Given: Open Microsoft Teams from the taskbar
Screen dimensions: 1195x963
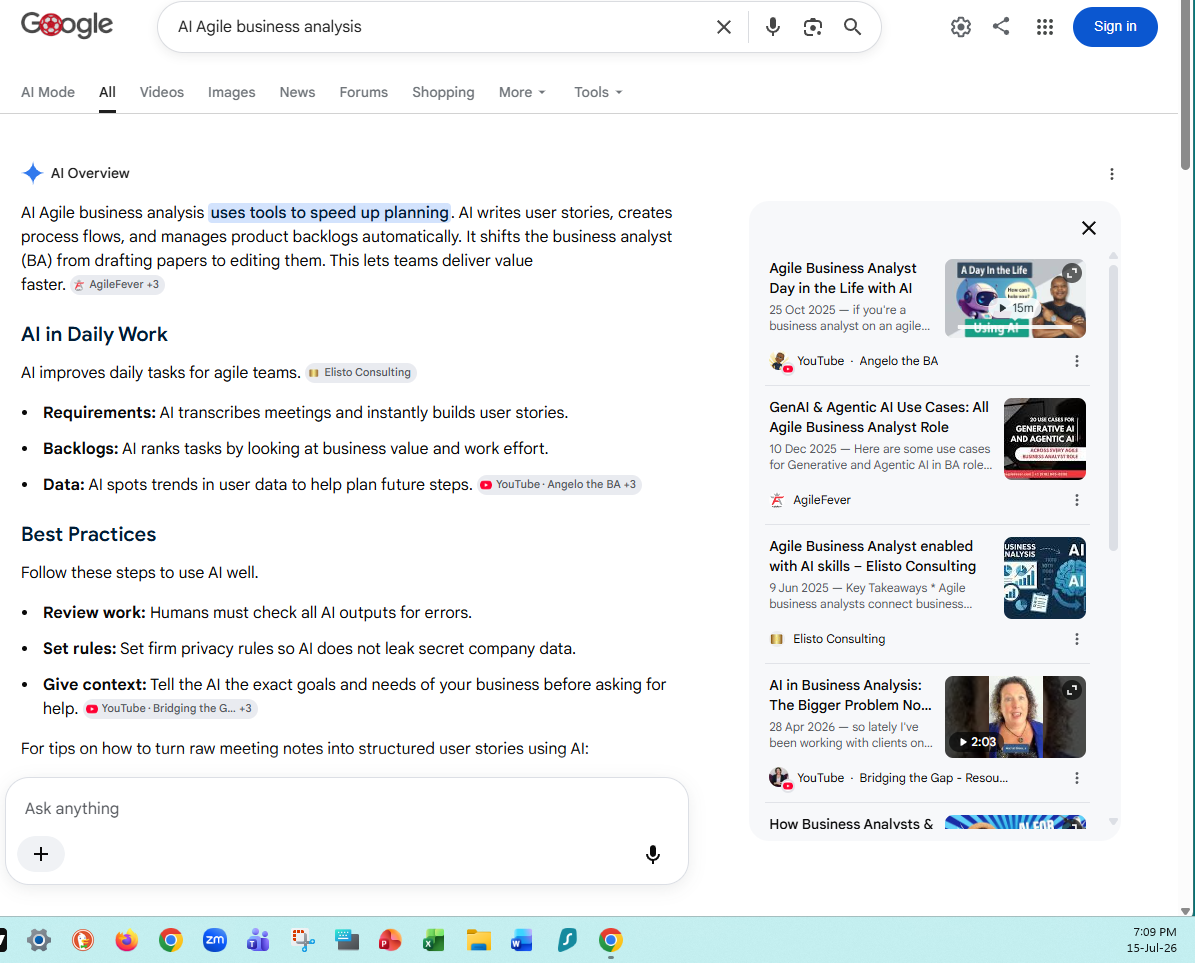Looking at the screenshot, I should coord(258,941).
